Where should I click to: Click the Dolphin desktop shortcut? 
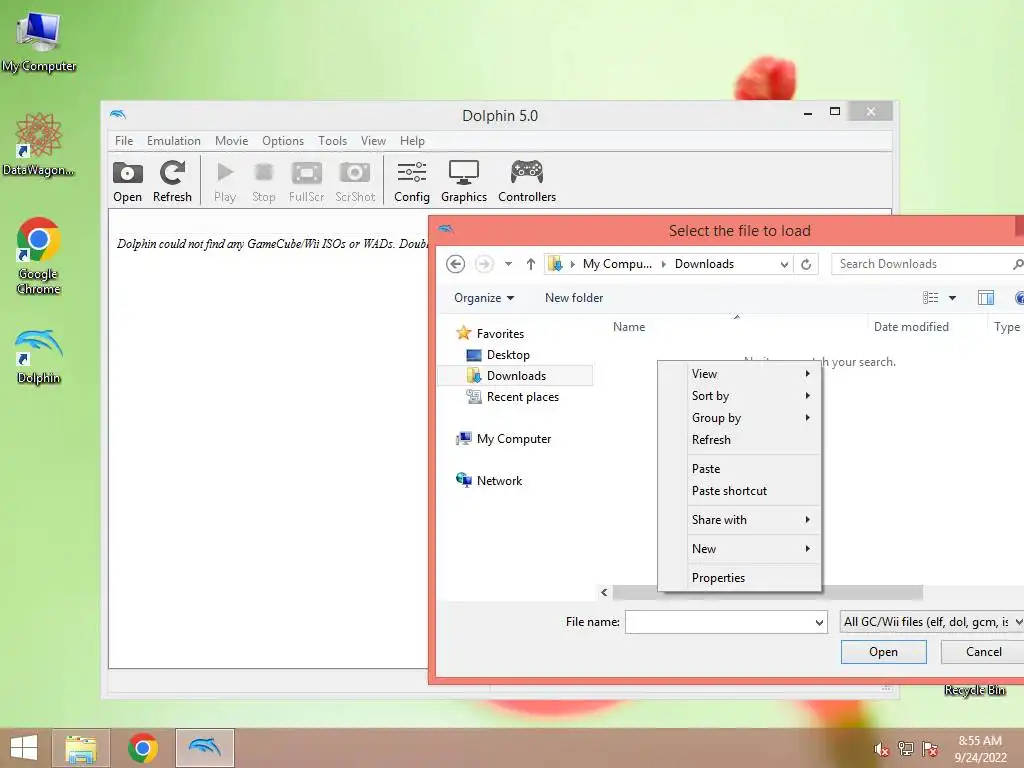point(39,357)
